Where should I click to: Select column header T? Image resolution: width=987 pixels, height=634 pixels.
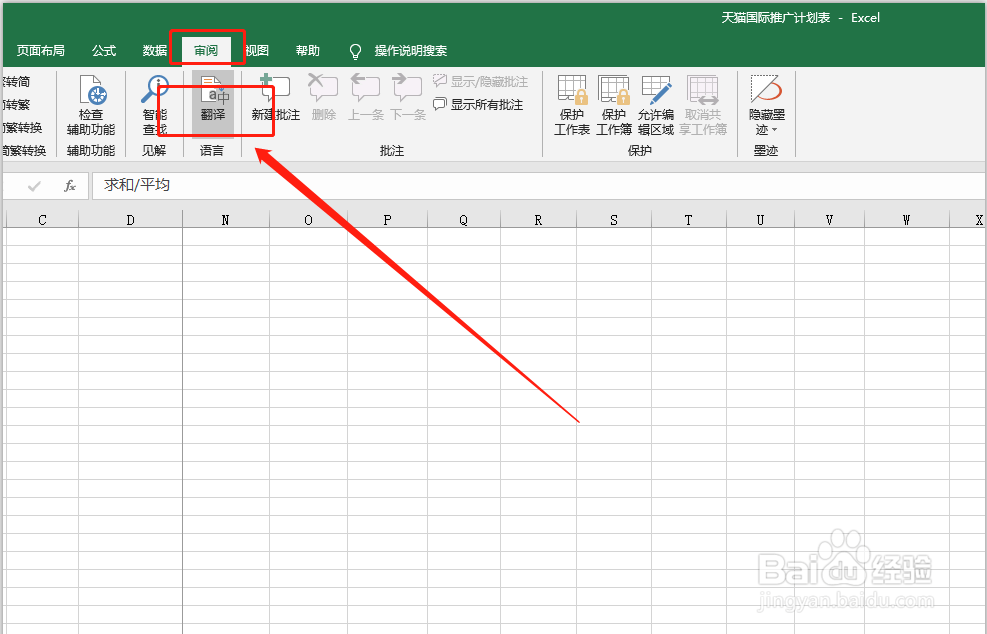click(688, 217)
